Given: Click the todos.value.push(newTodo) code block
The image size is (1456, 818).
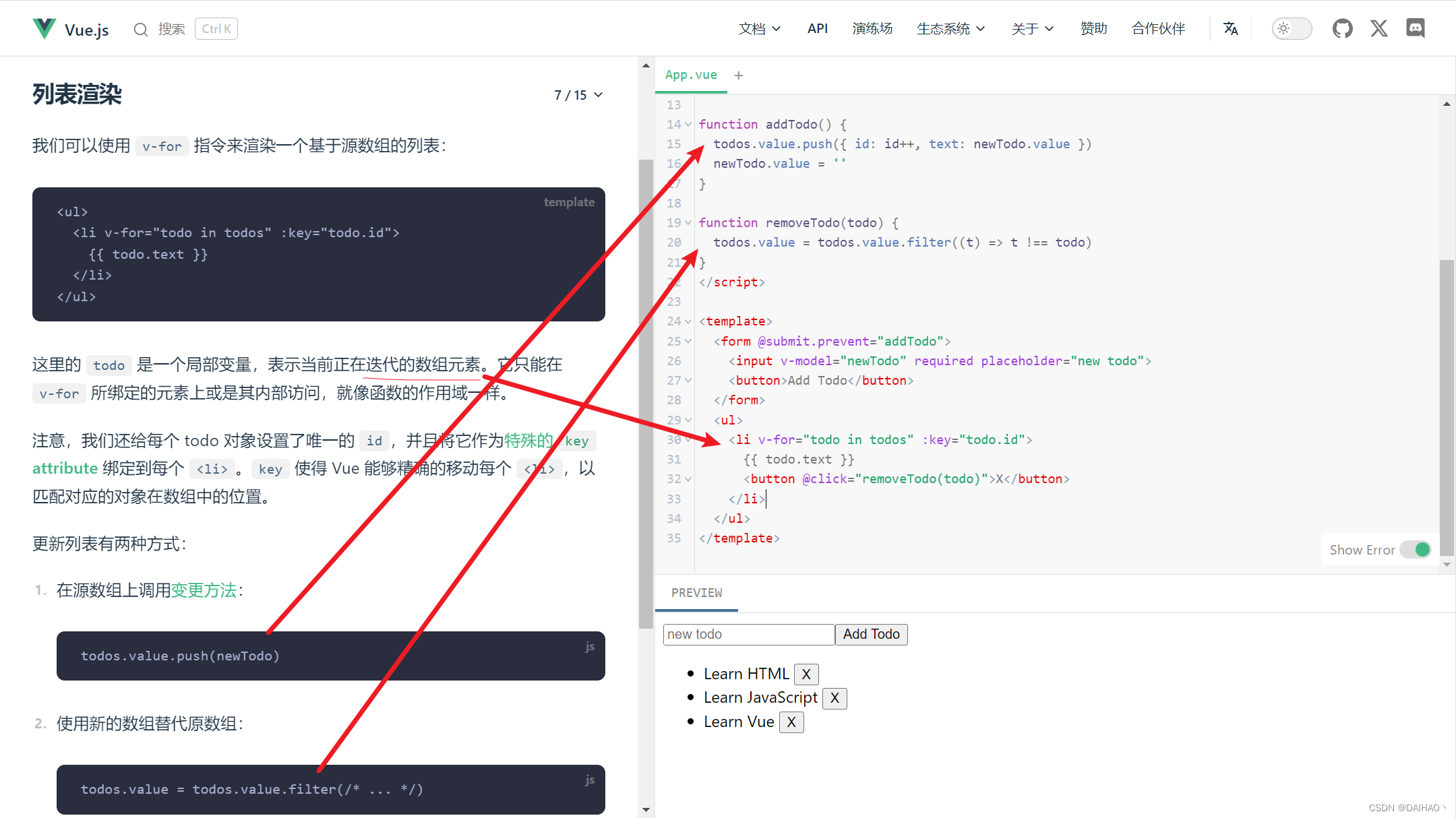Looking at the screenshot, I should 331,656.
